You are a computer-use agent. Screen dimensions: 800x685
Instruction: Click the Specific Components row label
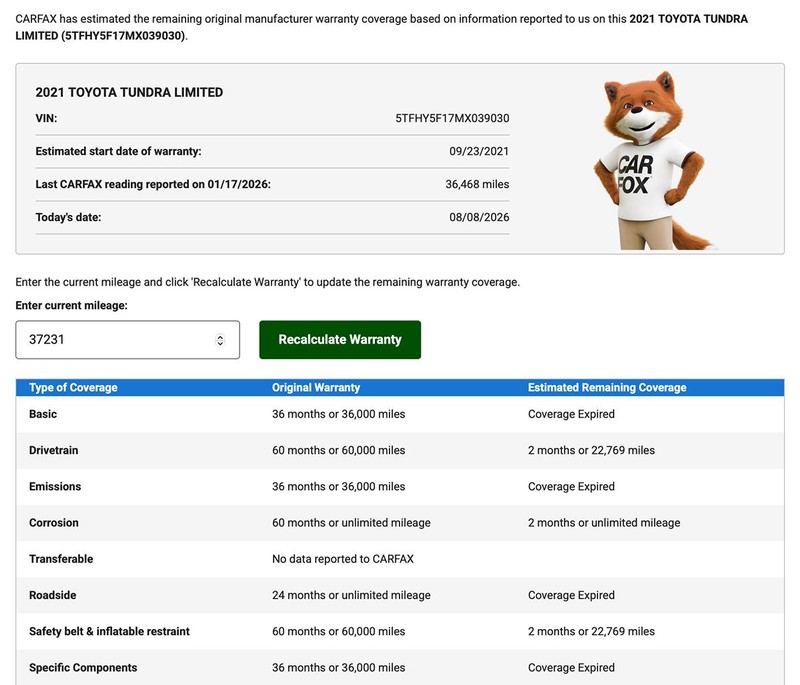coord(83,668)
